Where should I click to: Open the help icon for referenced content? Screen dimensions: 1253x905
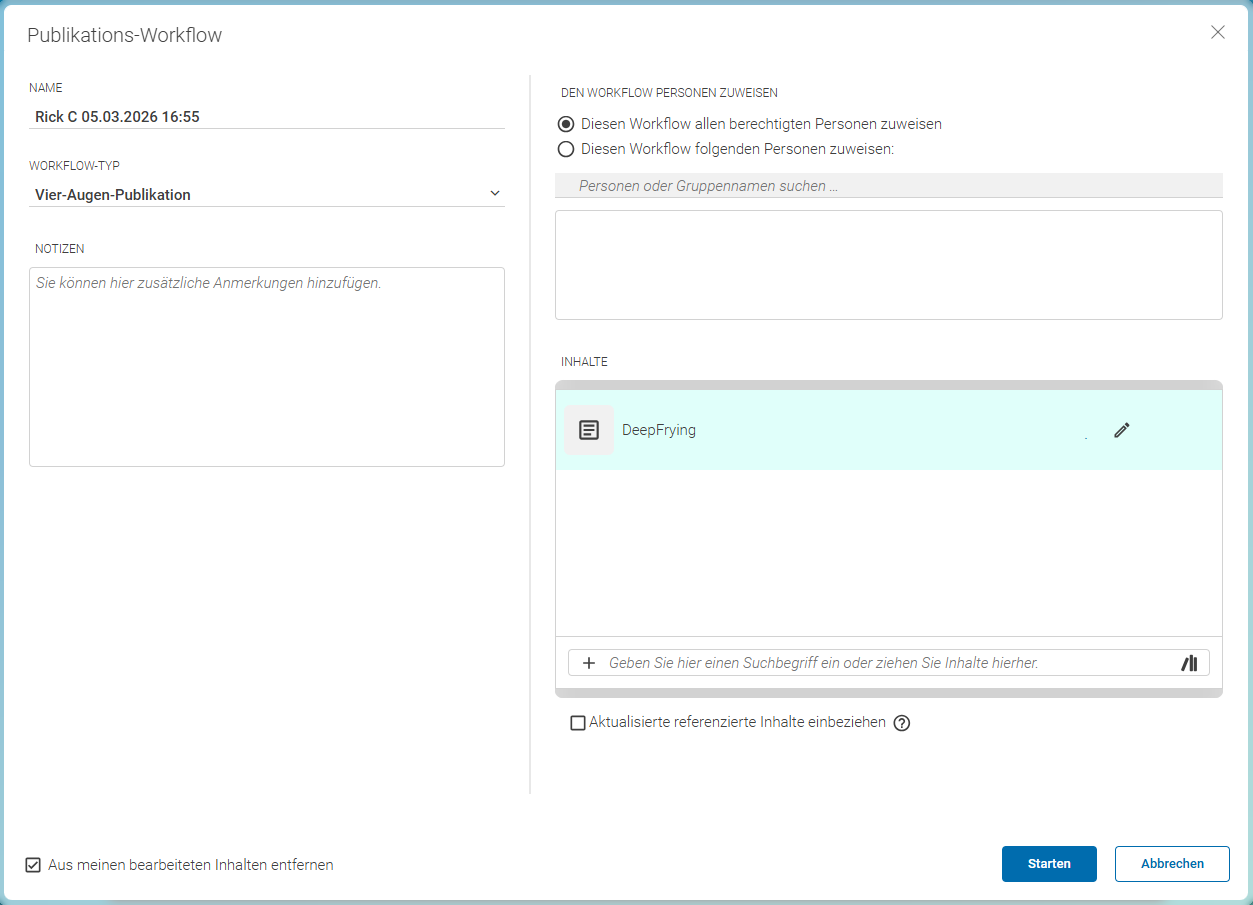[x=902, y=723]
